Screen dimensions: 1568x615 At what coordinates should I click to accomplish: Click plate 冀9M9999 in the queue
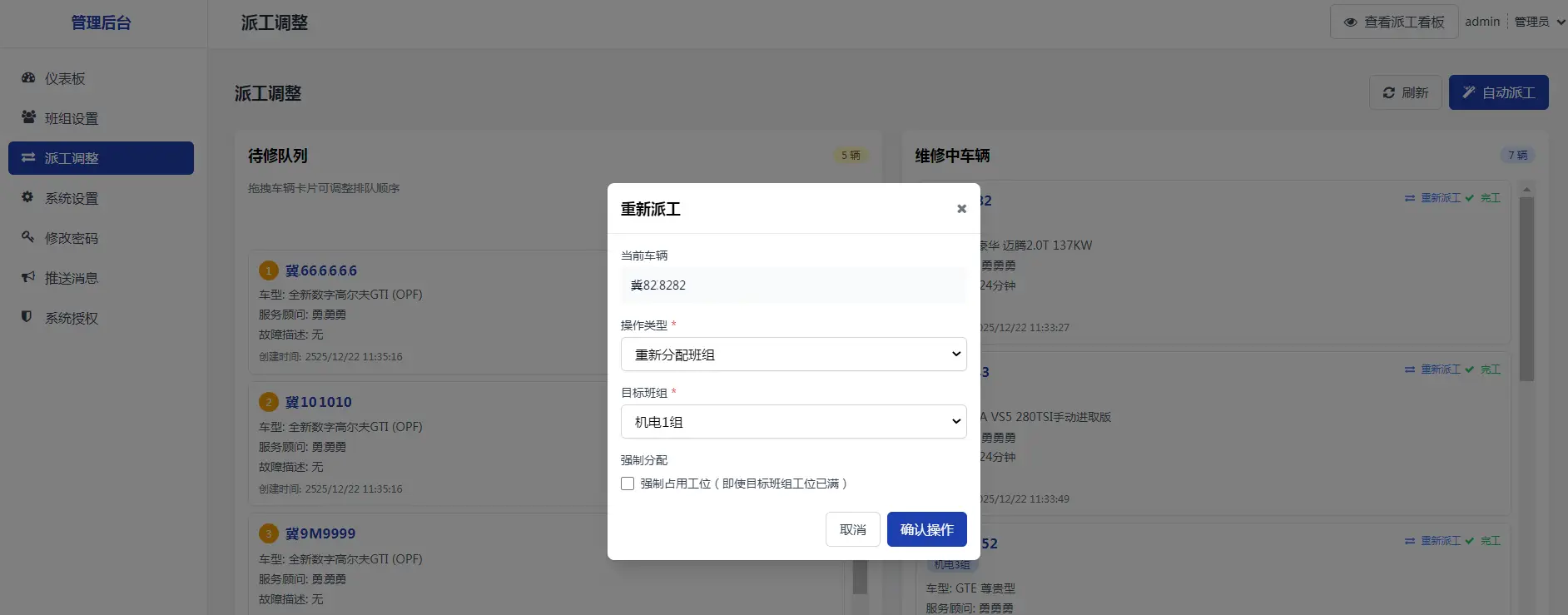pos(320,533)
